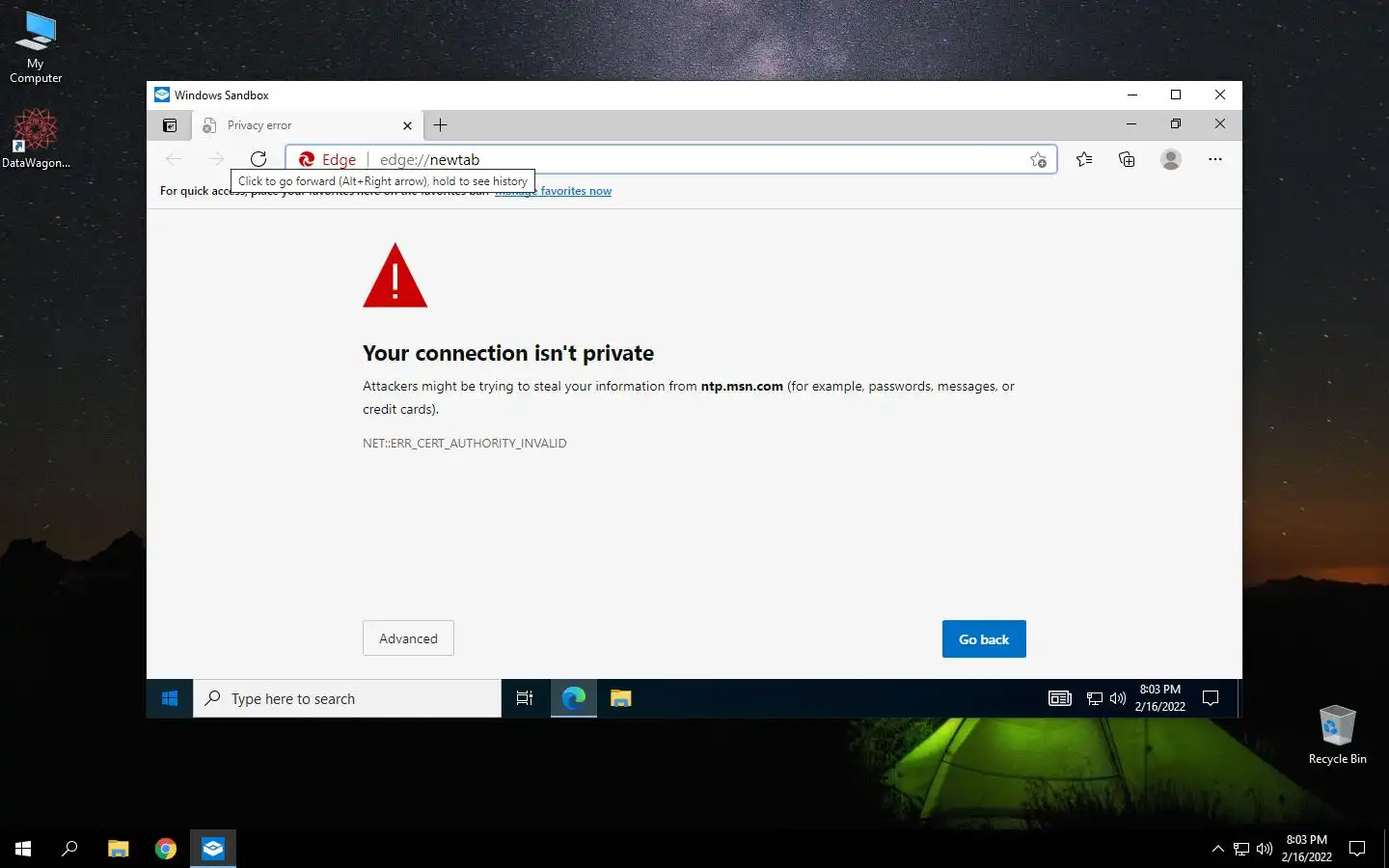Click sandbox Type here to search box
This screenshot has width=1389, height=868.
coord(347,698)
